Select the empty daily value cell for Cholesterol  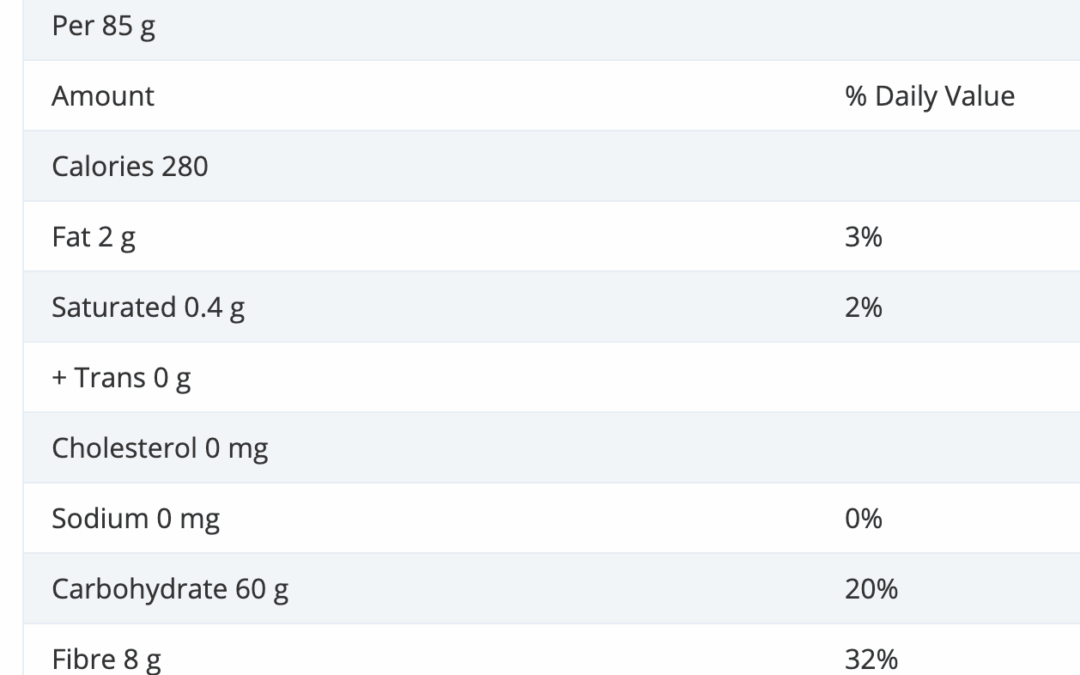click(929, 448)
